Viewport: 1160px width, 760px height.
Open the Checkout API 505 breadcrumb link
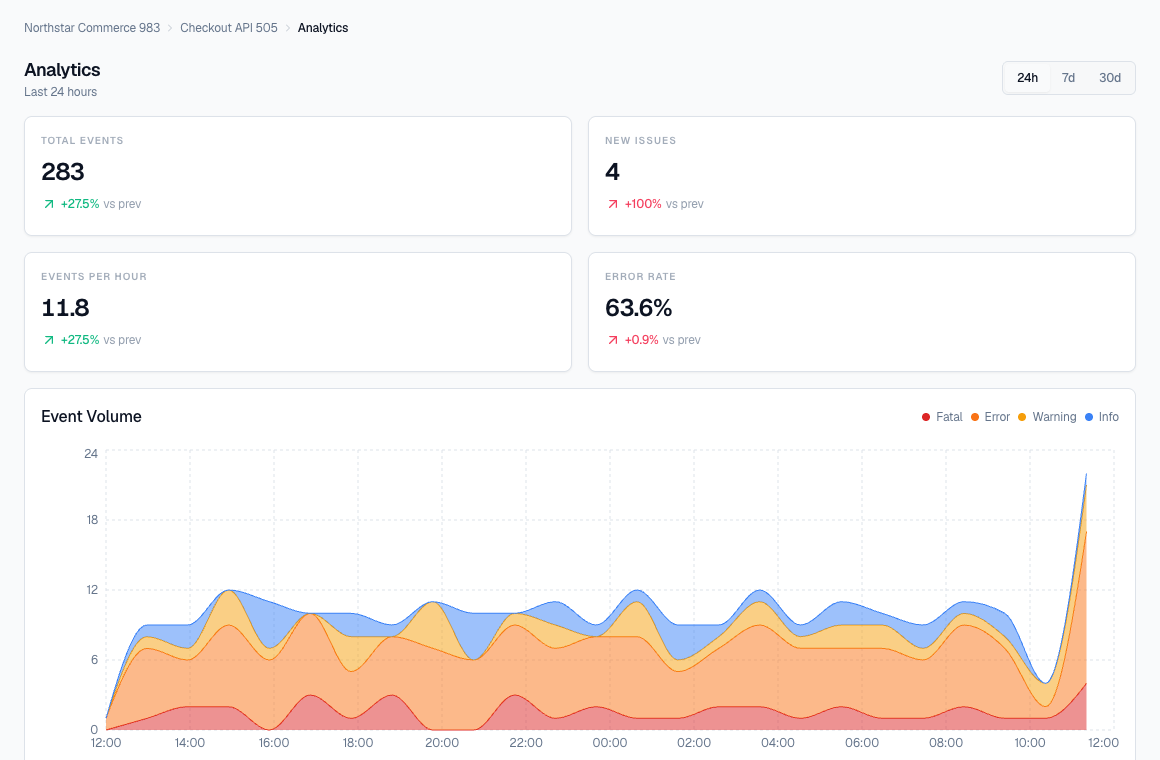coord(229,28)
